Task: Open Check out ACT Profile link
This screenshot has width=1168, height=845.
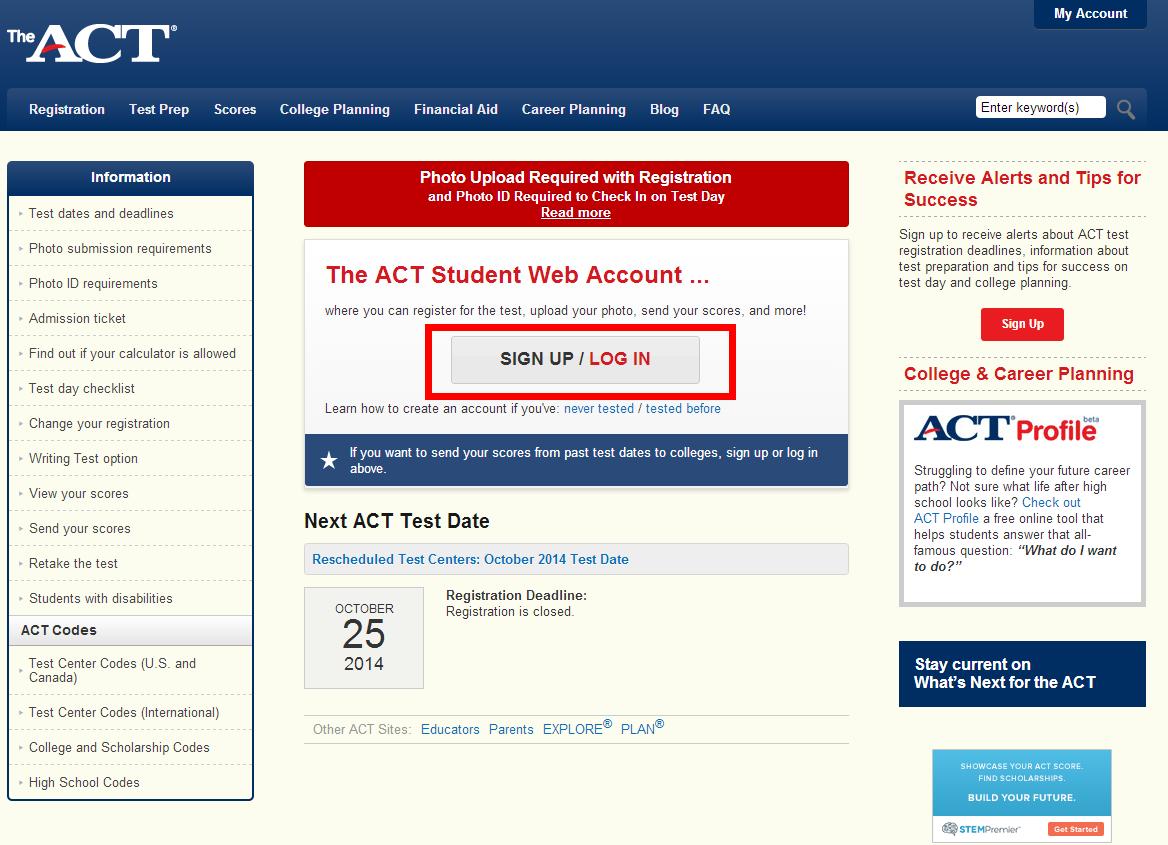Action: [997, 510]
